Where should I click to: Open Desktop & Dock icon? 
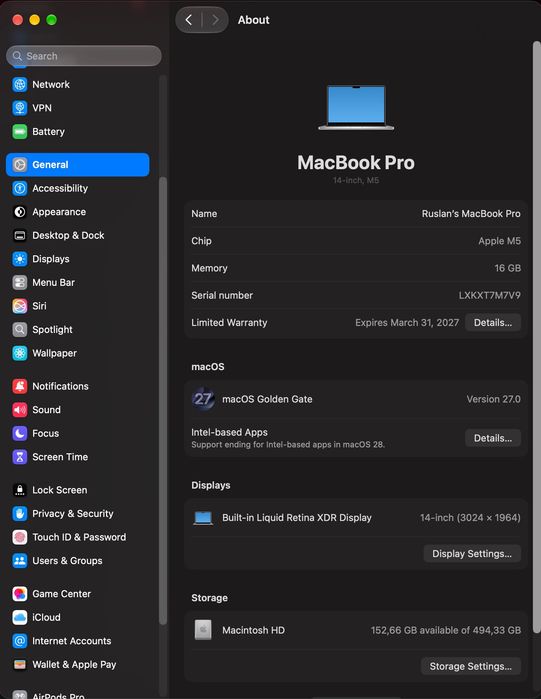[20, 235]
